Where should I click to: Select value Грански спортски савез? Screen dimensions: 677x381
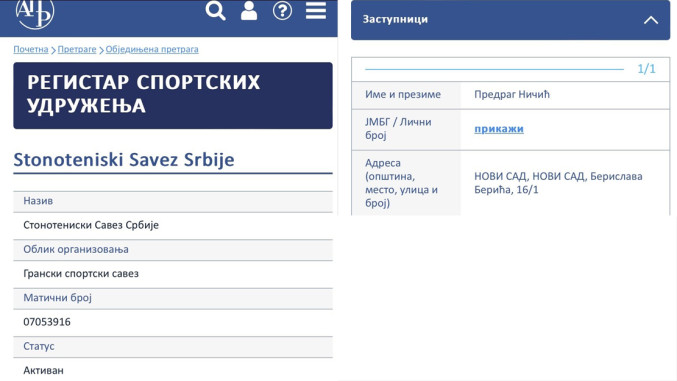81,273
